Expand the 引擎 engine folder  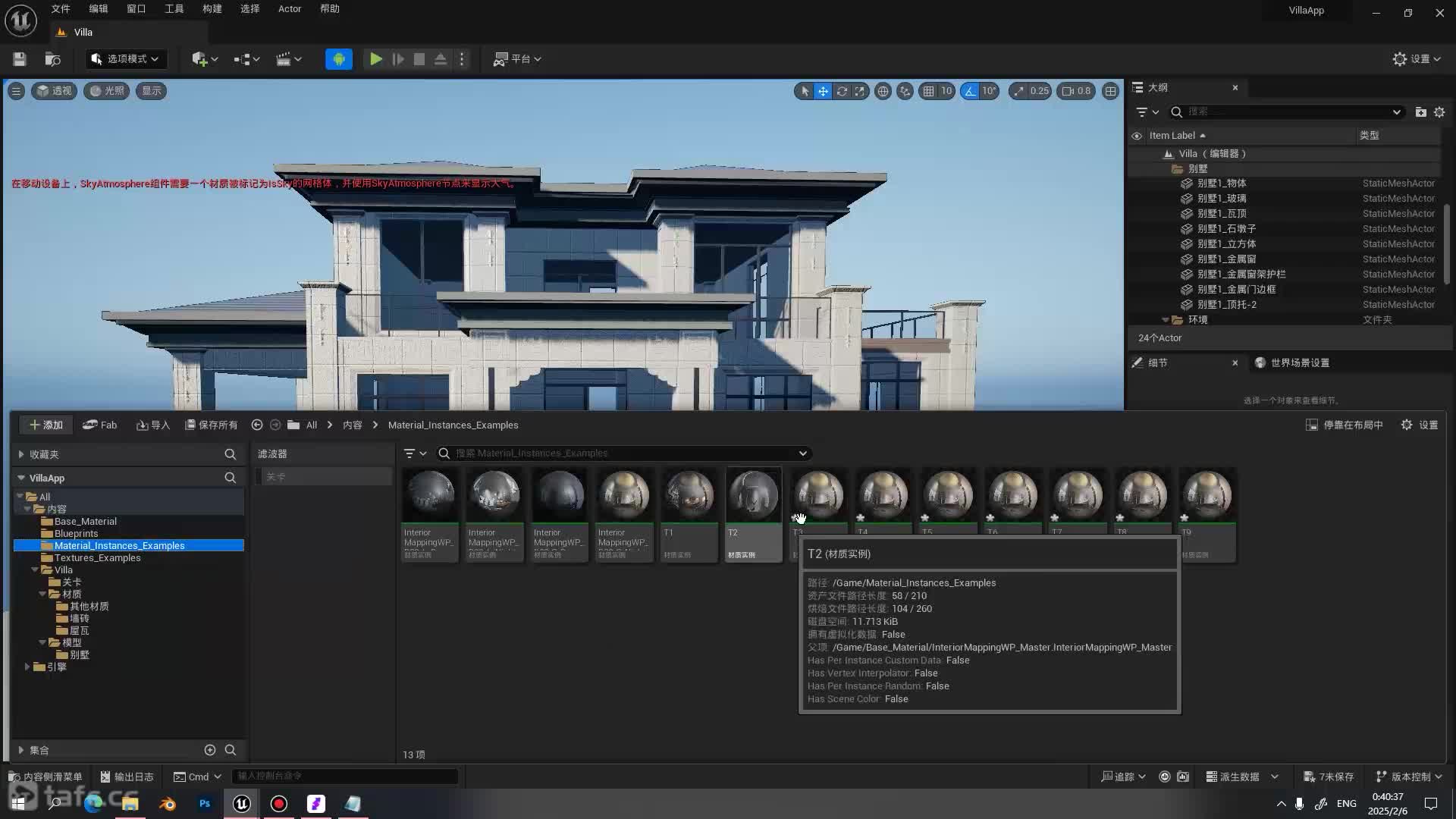tap(27, 667)
